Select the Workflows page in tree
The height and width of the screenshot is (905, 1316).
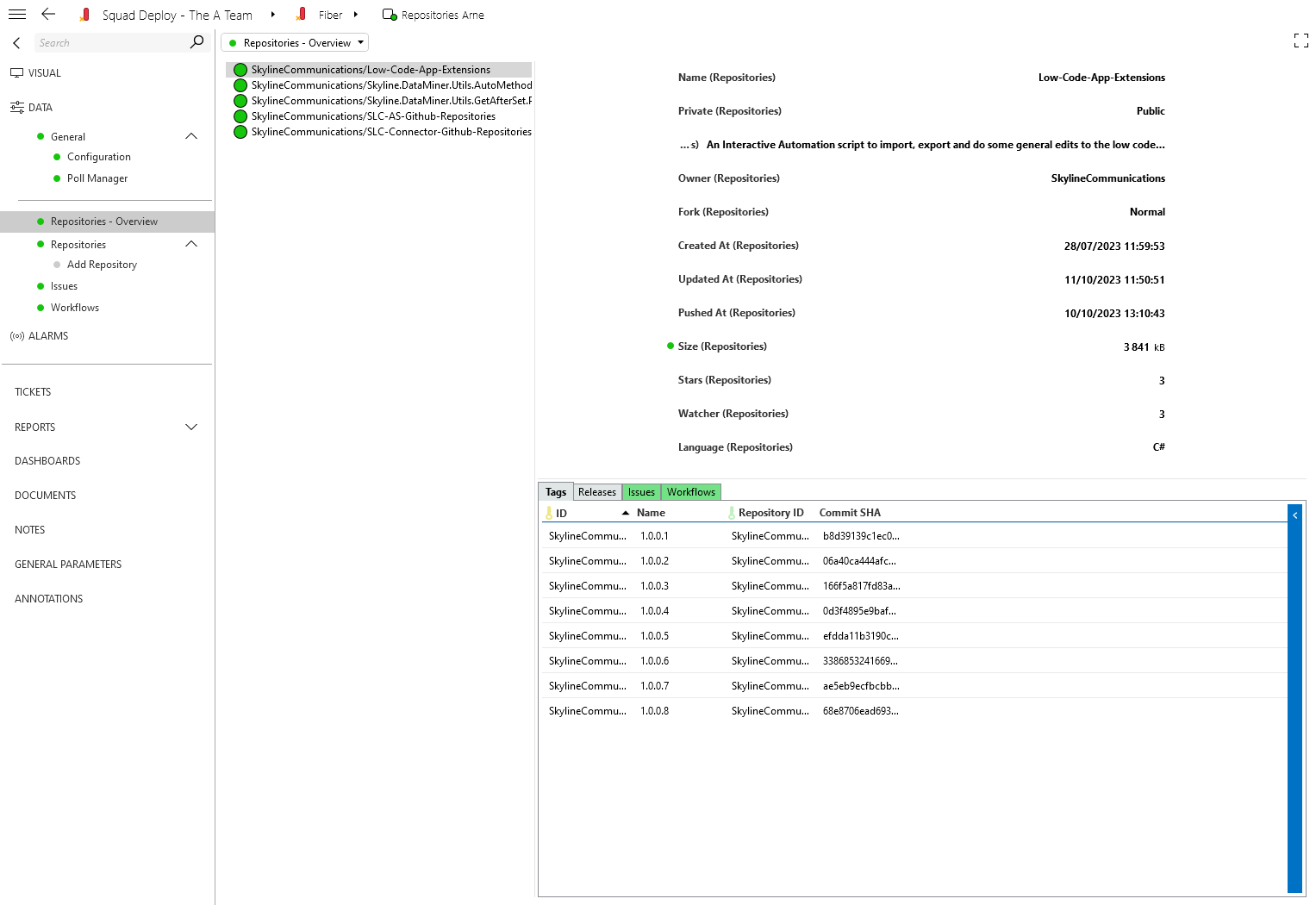[x=75, y=308]
